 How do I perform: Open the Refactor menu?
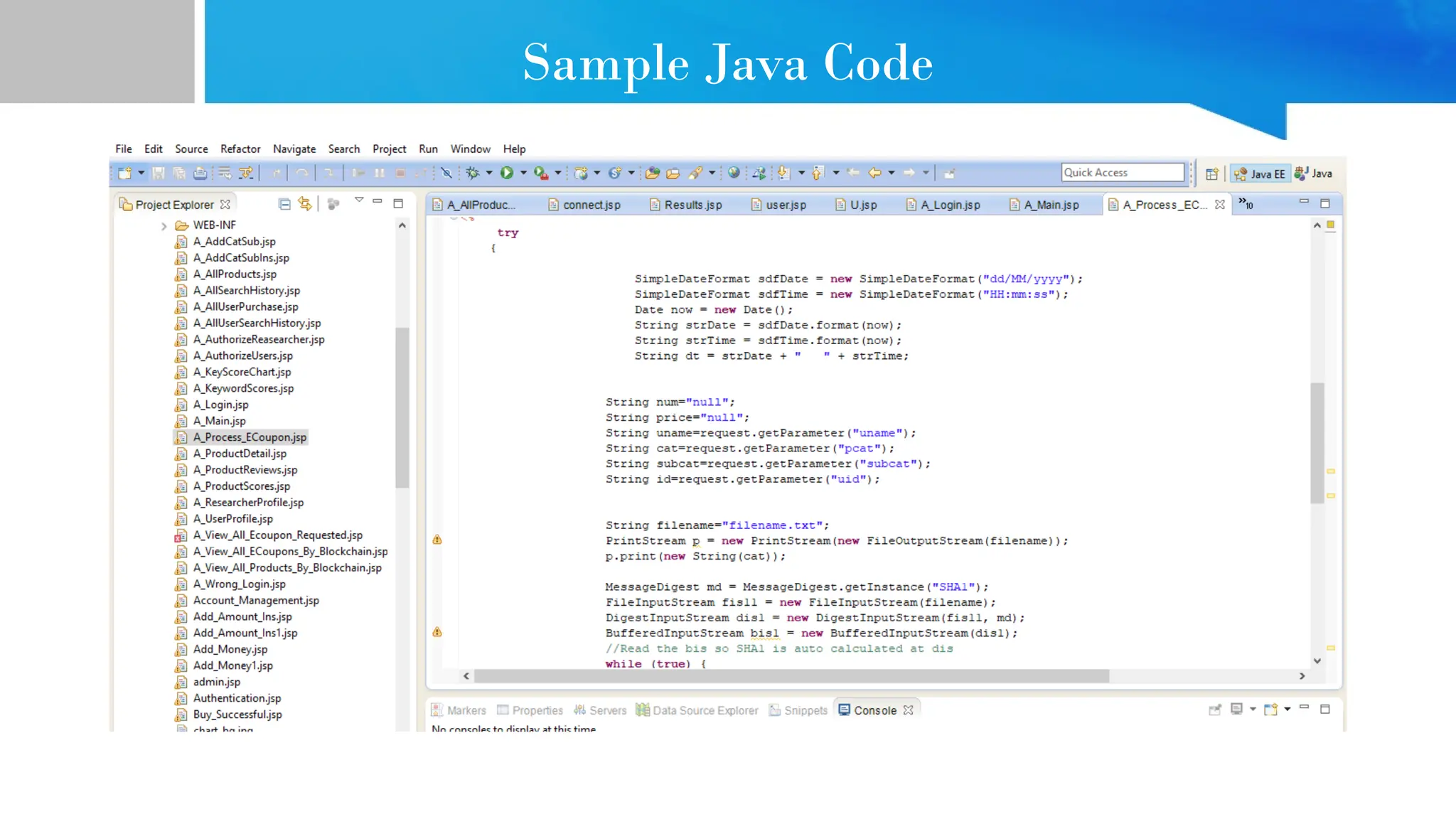pos(240,149)
